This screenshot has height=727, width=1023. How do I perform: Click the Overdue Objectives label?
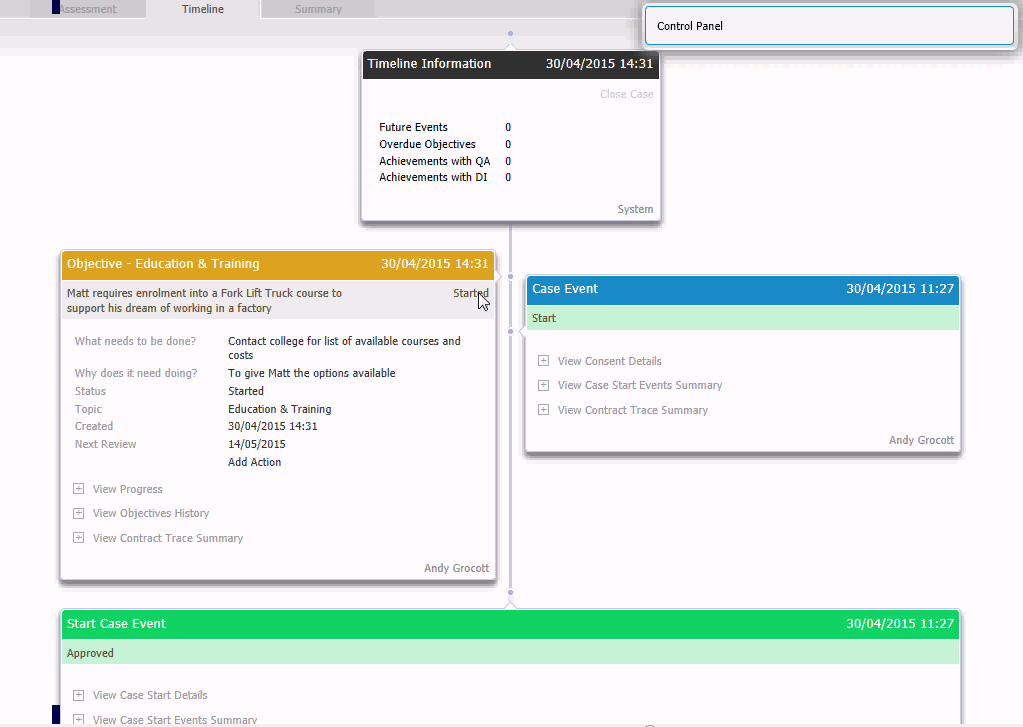[427, 144]
